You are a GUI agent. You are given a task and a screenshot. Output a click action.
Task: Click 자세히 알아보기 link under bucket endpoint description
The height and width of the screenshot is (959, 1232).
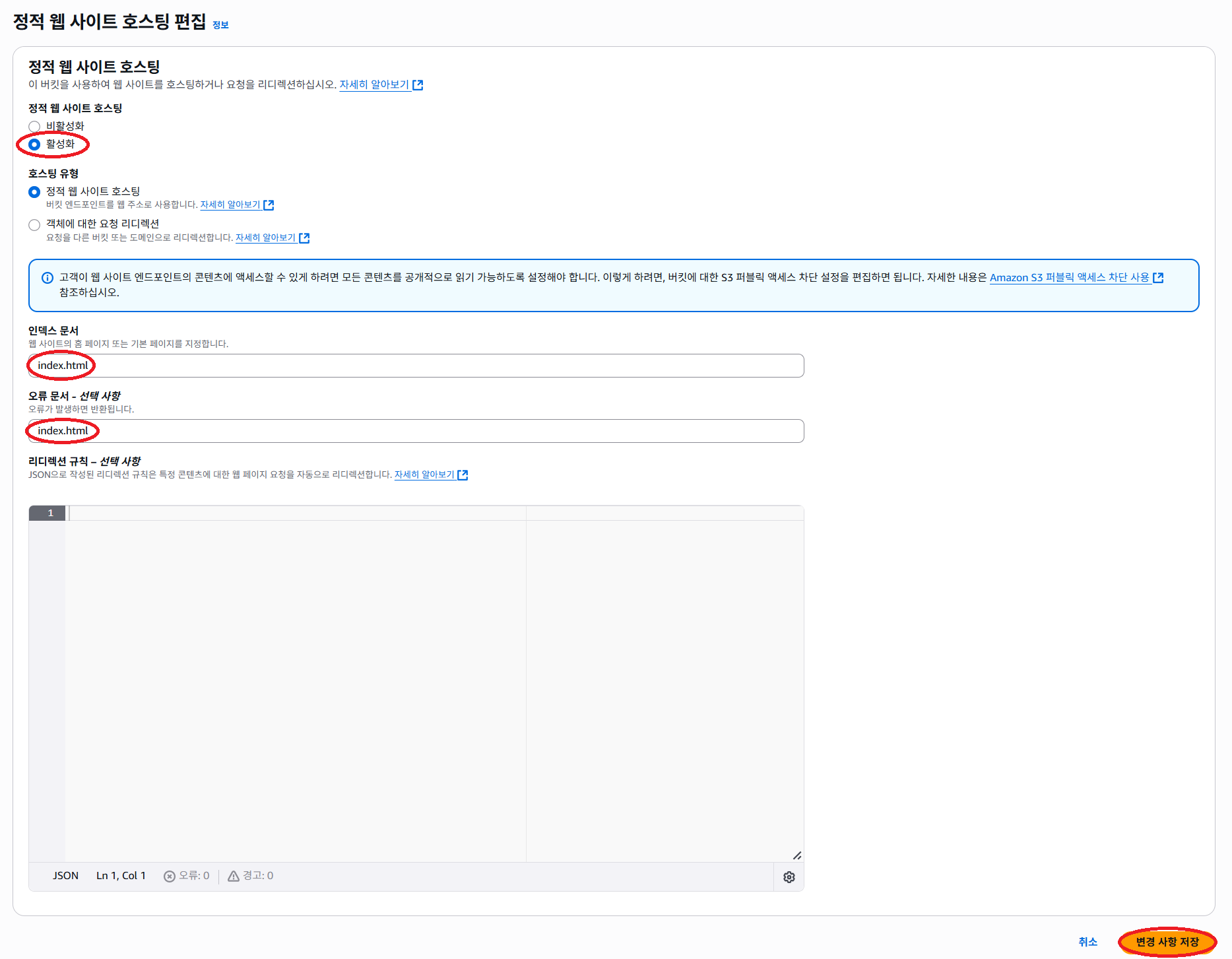(230, 205)
